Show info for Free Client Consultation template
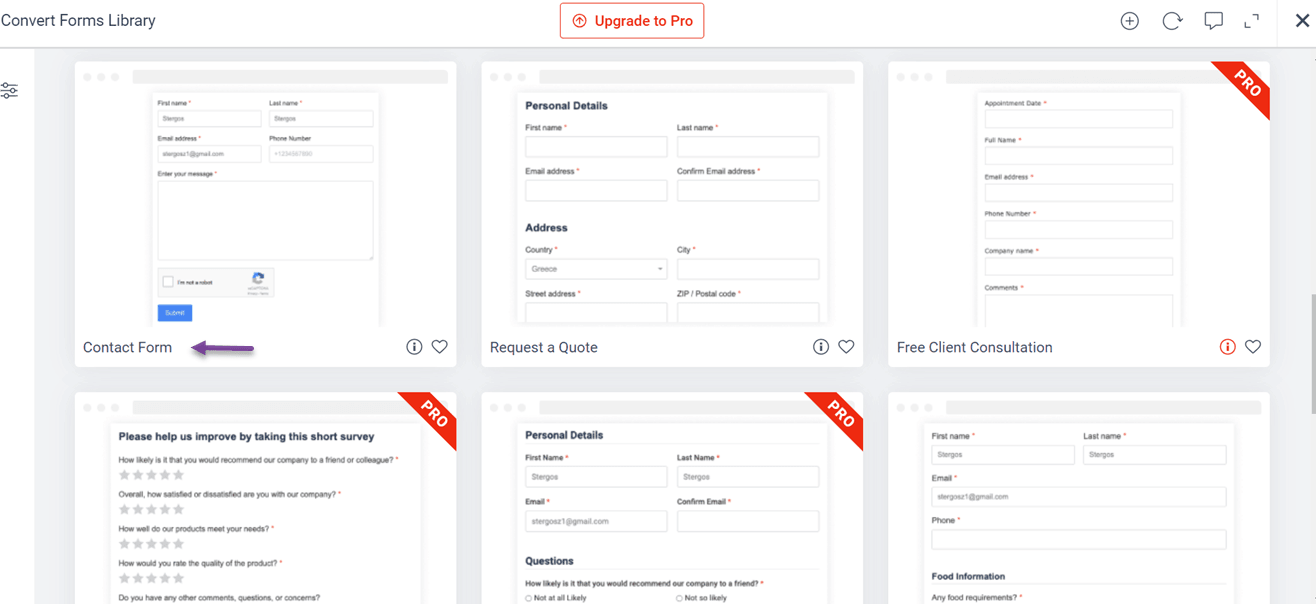The width and height of the screenshot is (1316, 604). [x=1227, y=347]
